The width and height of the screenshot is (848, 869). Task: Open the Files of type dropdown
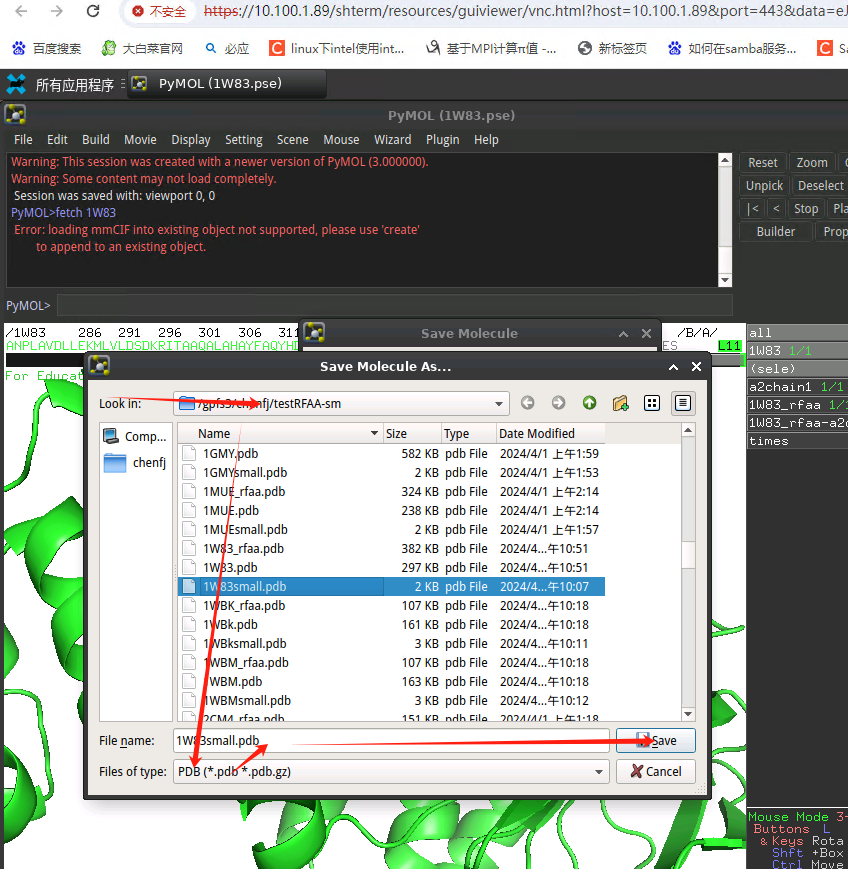coord(599,771)
